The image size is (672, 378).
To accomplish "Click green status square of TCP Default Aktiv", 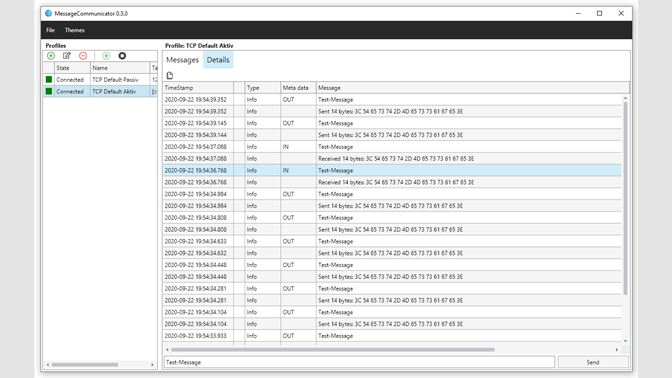I will [x=49, y=91].
